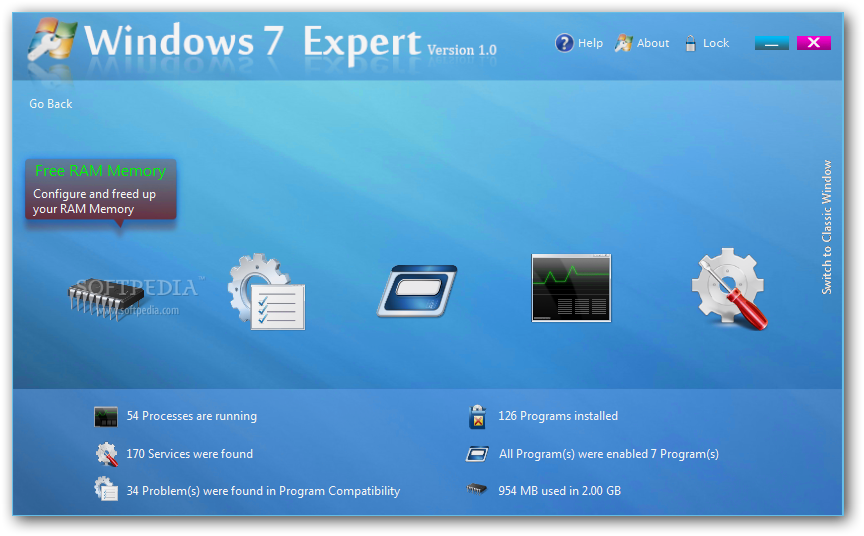Click the enabled programs status icon

[x=477, y=454]
